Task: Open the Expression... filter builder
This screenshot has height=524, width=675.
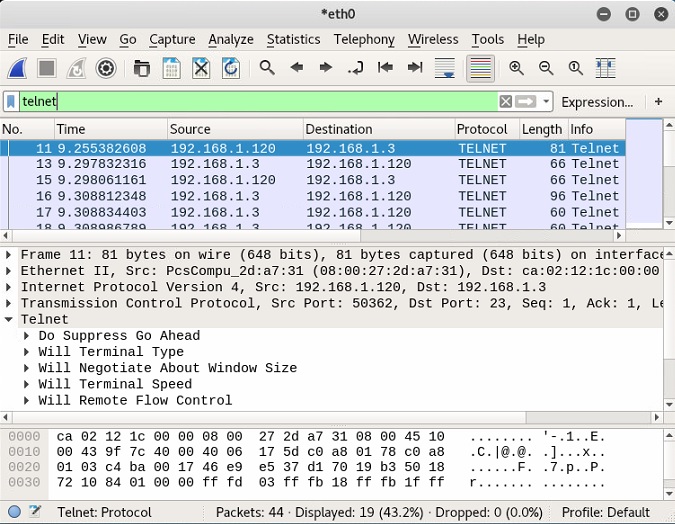Action: pos(597,102)
